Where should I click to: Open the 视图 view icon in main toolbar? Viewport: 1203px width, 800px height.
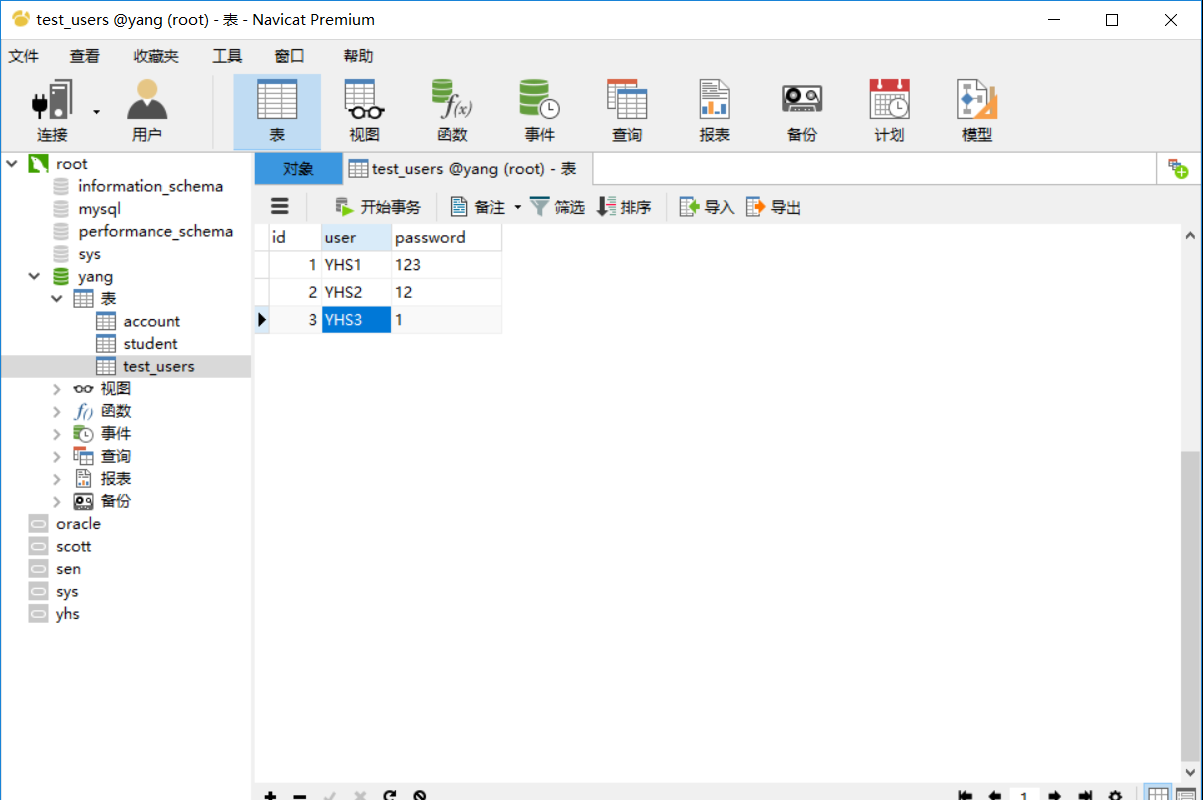pyautogui.click(x=364, y=110)
